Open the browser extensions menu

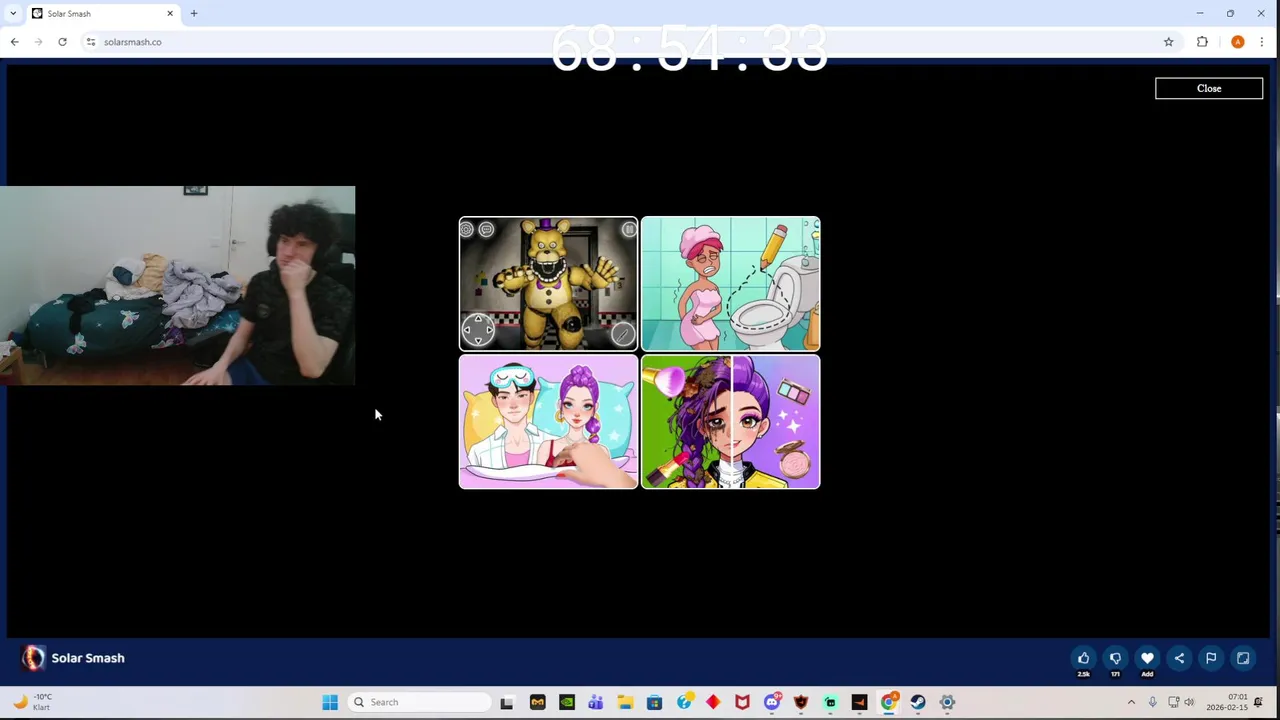point(1202,42)
